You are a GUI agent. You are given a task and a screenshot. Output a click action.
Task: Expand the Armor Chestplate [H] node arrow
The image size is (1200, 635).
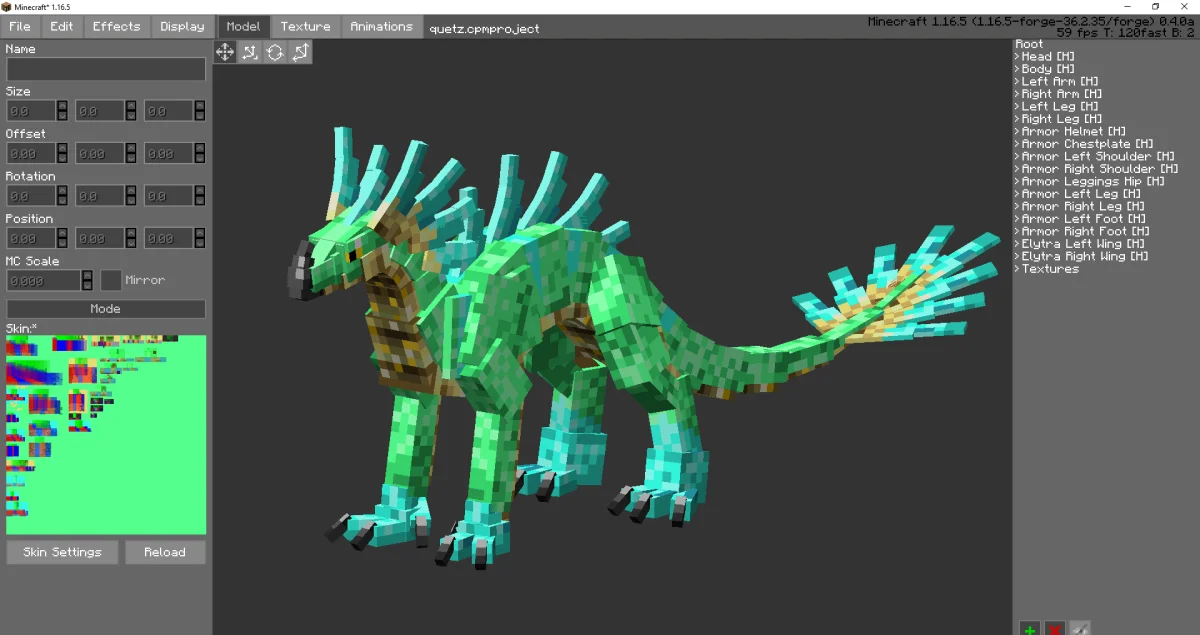pos(1017,144)
